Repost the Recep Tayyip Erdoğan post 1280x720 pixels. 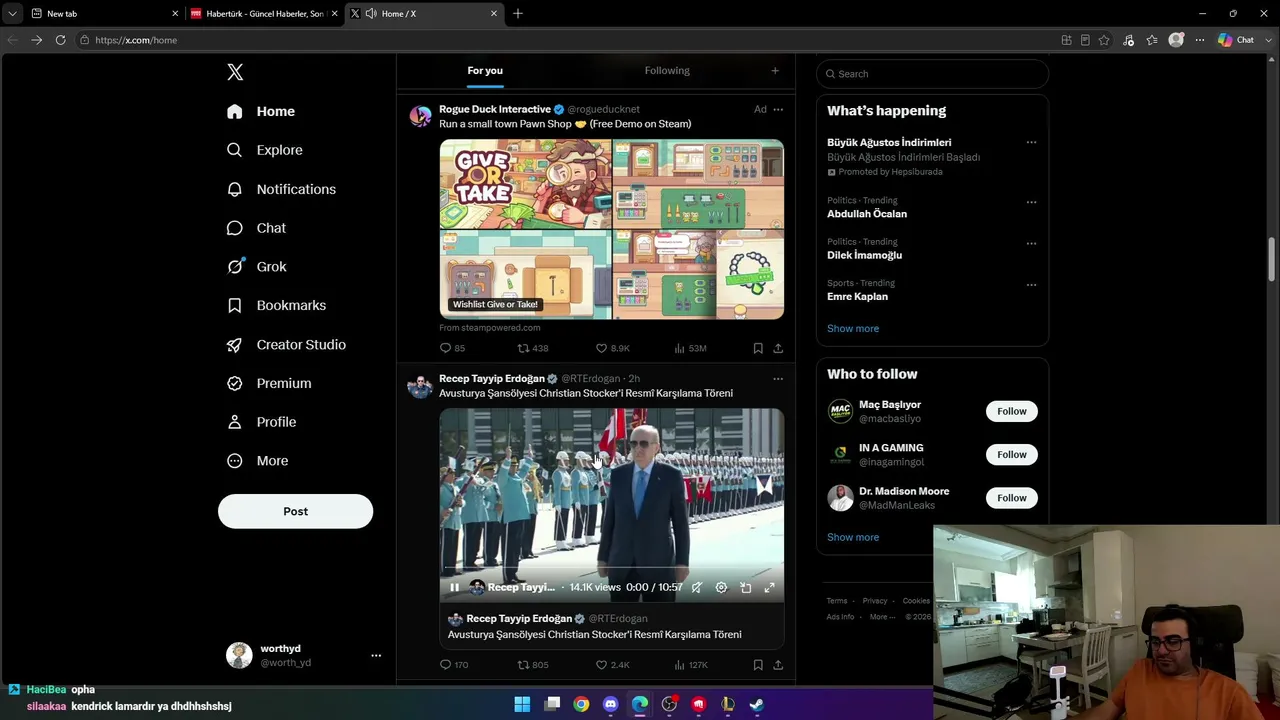[x=532, y=665]
